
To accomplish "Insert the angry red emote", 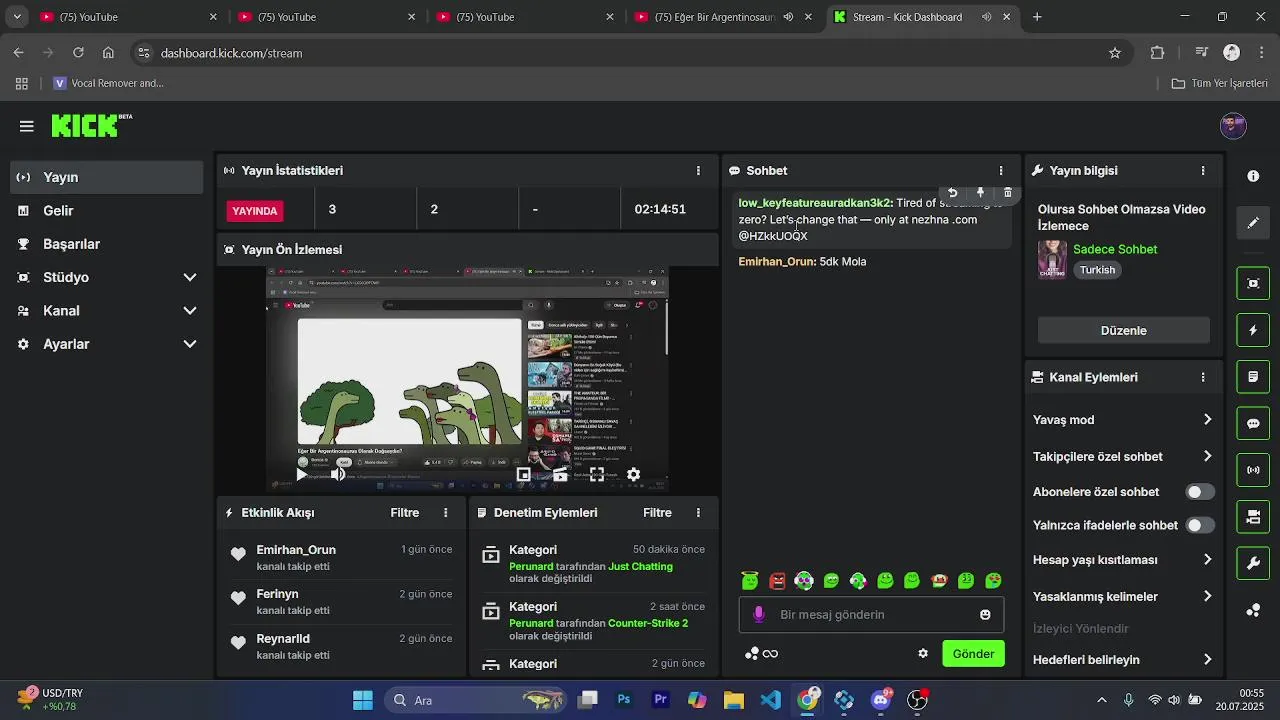I will (777, 580).
